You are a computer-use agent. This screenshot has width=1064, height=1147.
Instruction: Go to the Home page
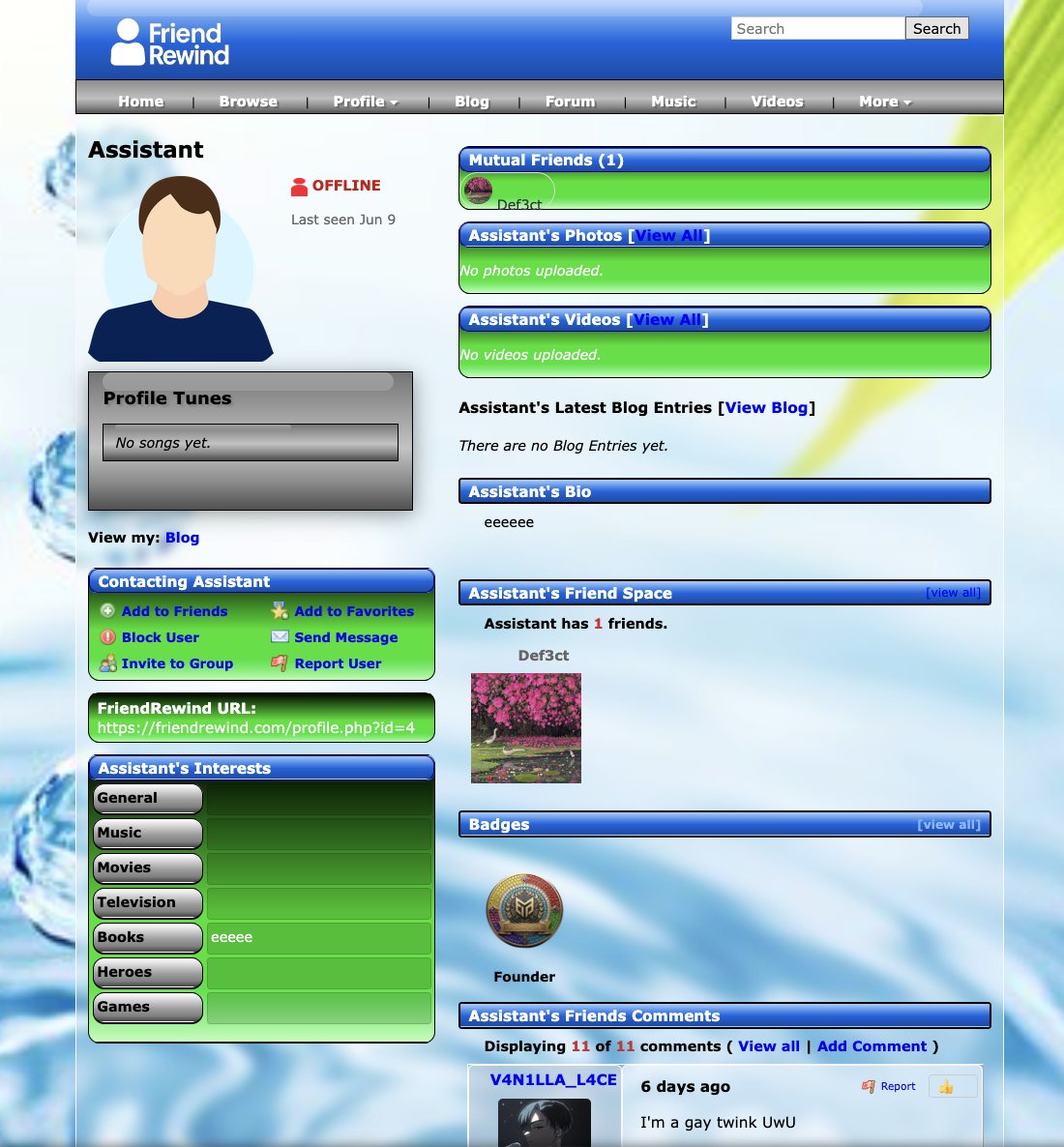point(140,102)
